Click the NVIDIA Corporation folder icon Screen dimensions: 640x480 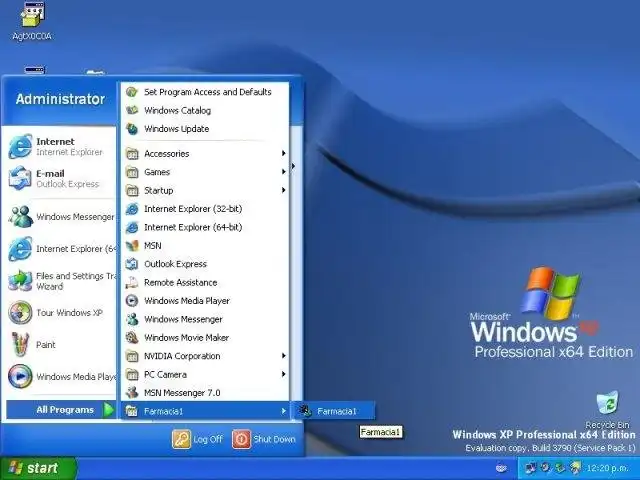click(132, 356)
